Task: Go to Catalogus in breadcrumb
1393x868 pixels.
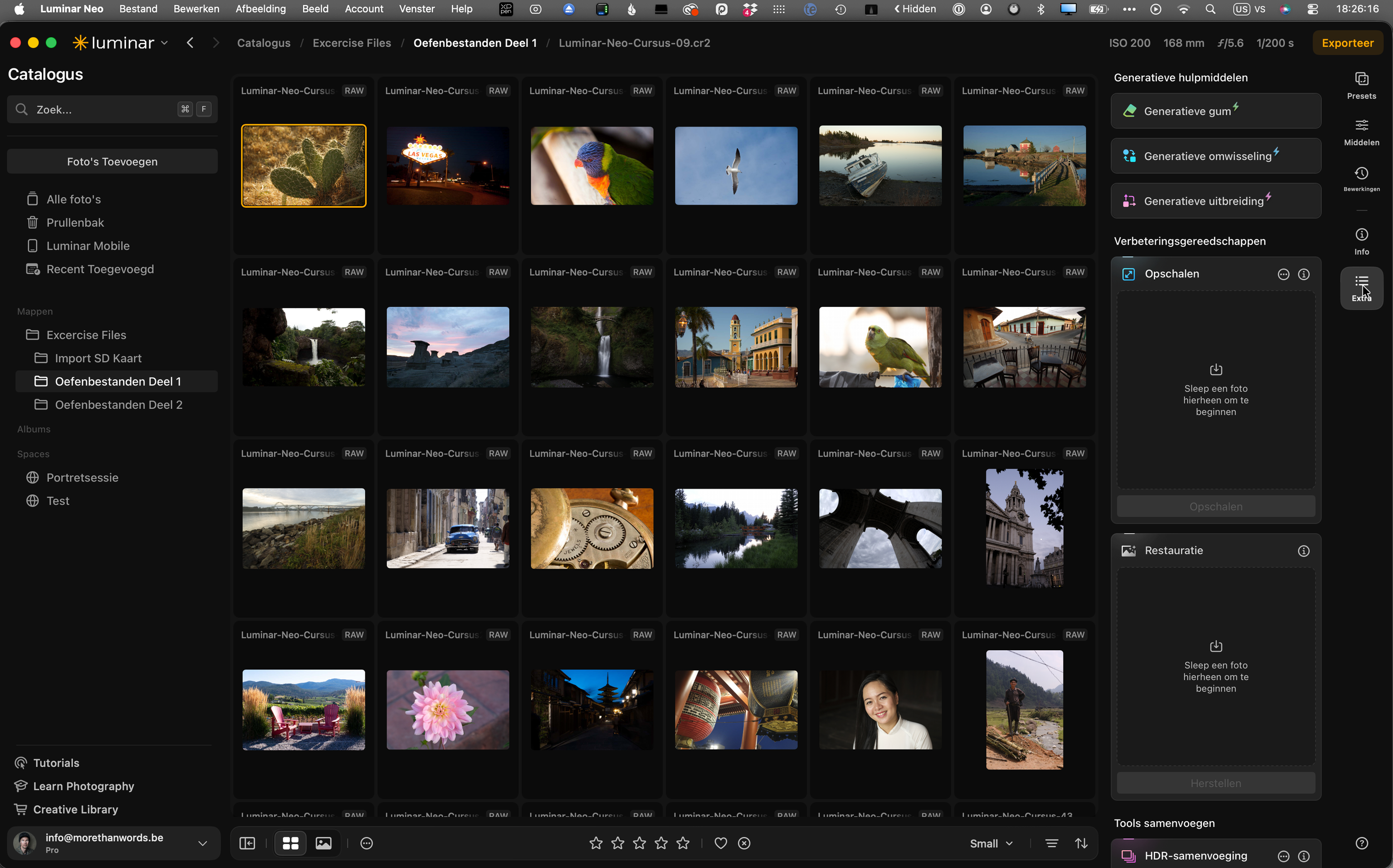Action: tap(264, 43)
